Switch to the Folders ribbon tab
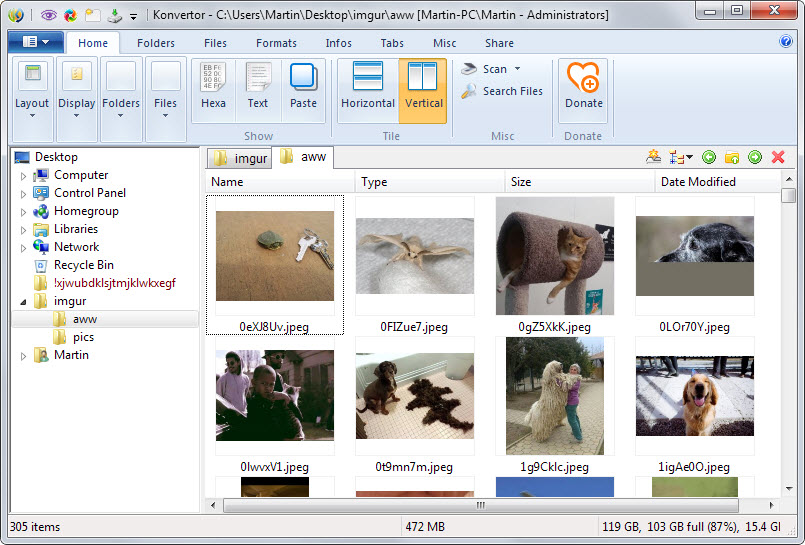The width and height of the screenshot is (805, 545). pyautogui.click(x=156, y=43)
